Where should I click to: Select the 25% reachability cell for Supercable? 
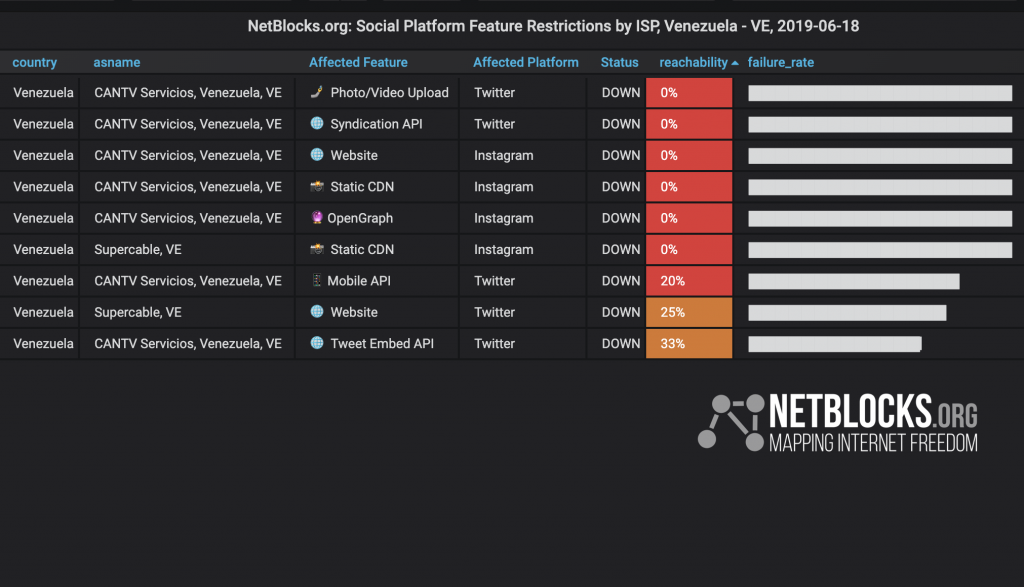click(x=689, y=312)
